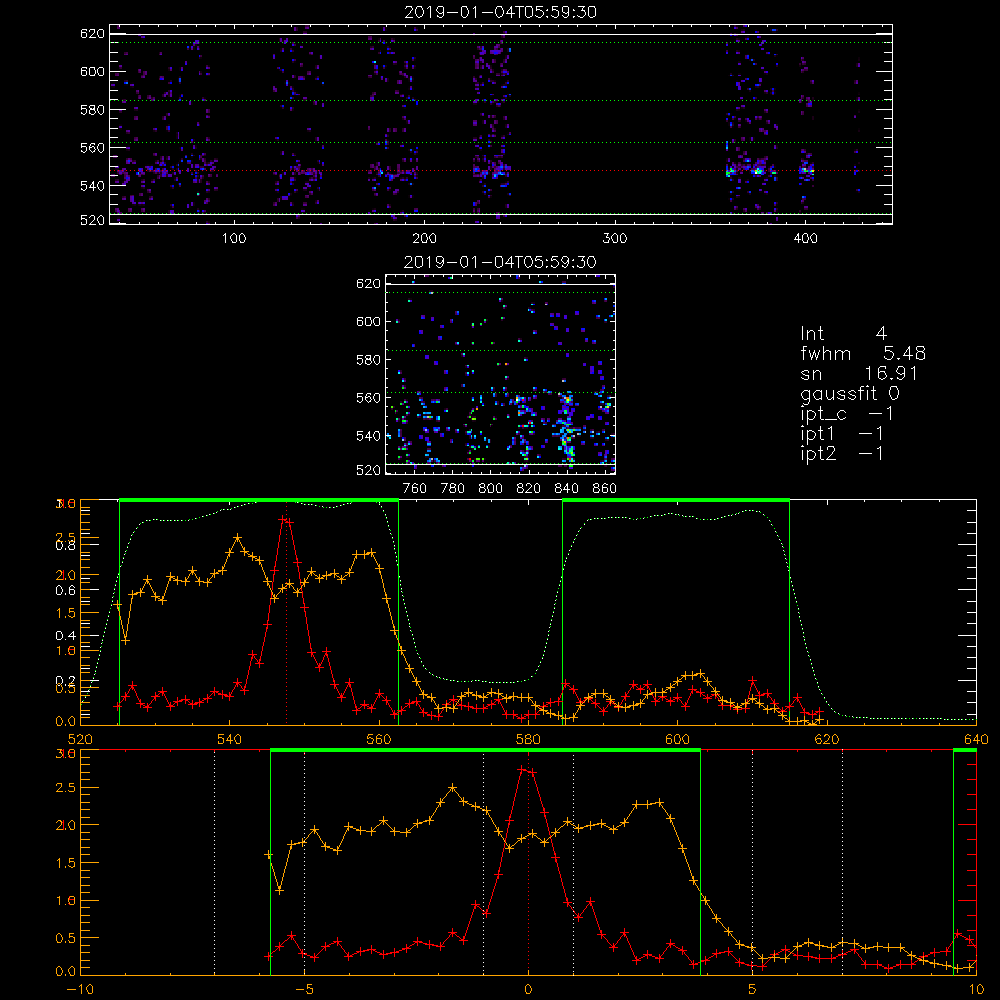This screenshot has height=1000, width=1000.
Task: Click the 'gaussfit 0' text
Action: click(x=849, y=393)
